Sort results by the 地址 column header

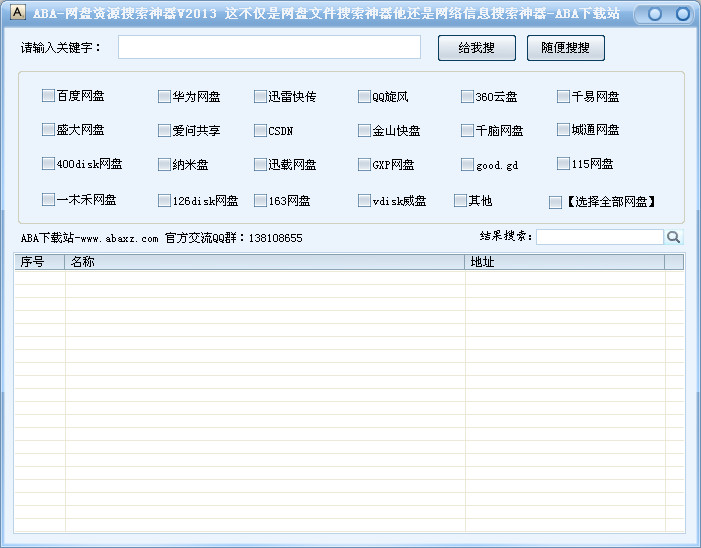tap(565, 262)
